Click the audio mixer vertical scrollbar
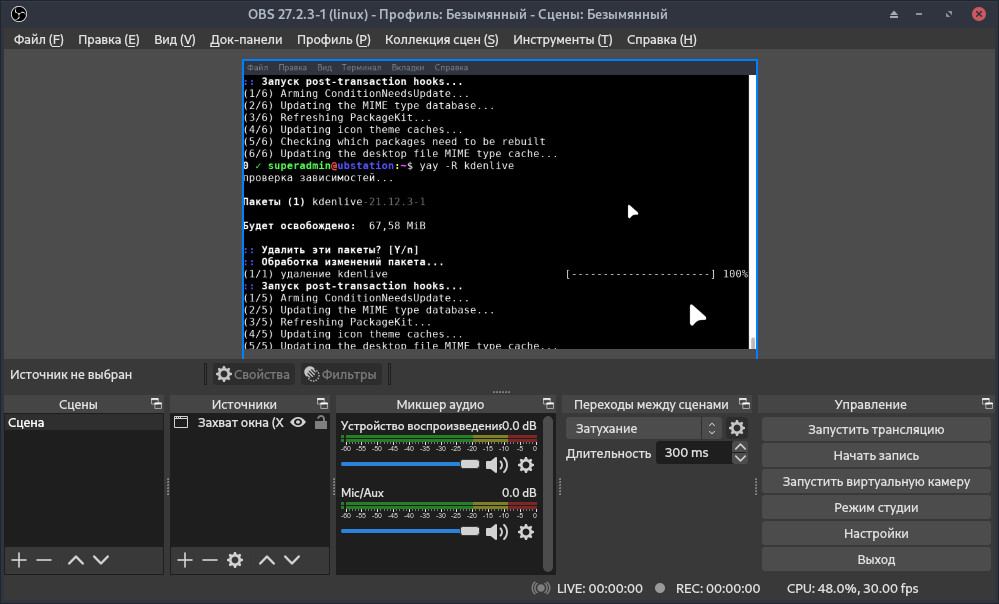Image resolution: width=999 pixels, height=604 pixels. [547, 494]
